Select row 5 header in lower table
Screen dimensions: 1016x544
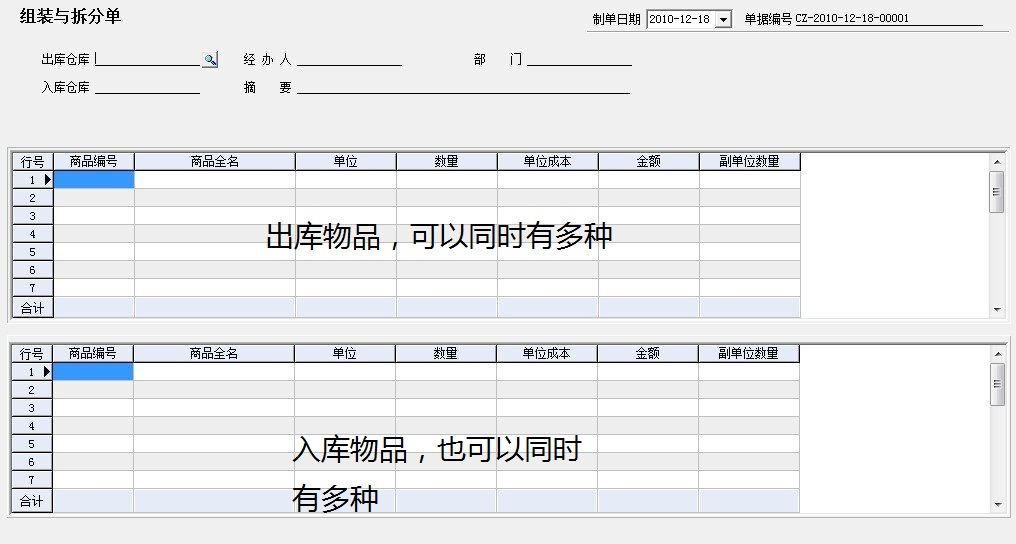32,444
